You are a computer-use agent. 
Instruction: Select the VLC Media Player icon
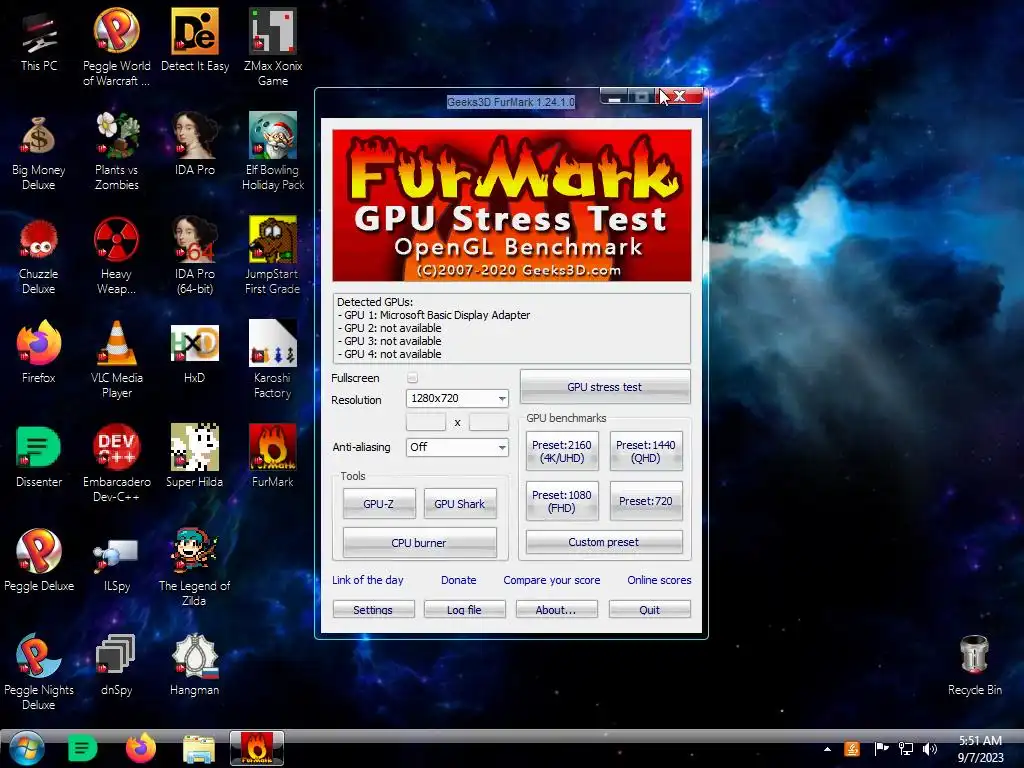(116, 360)
